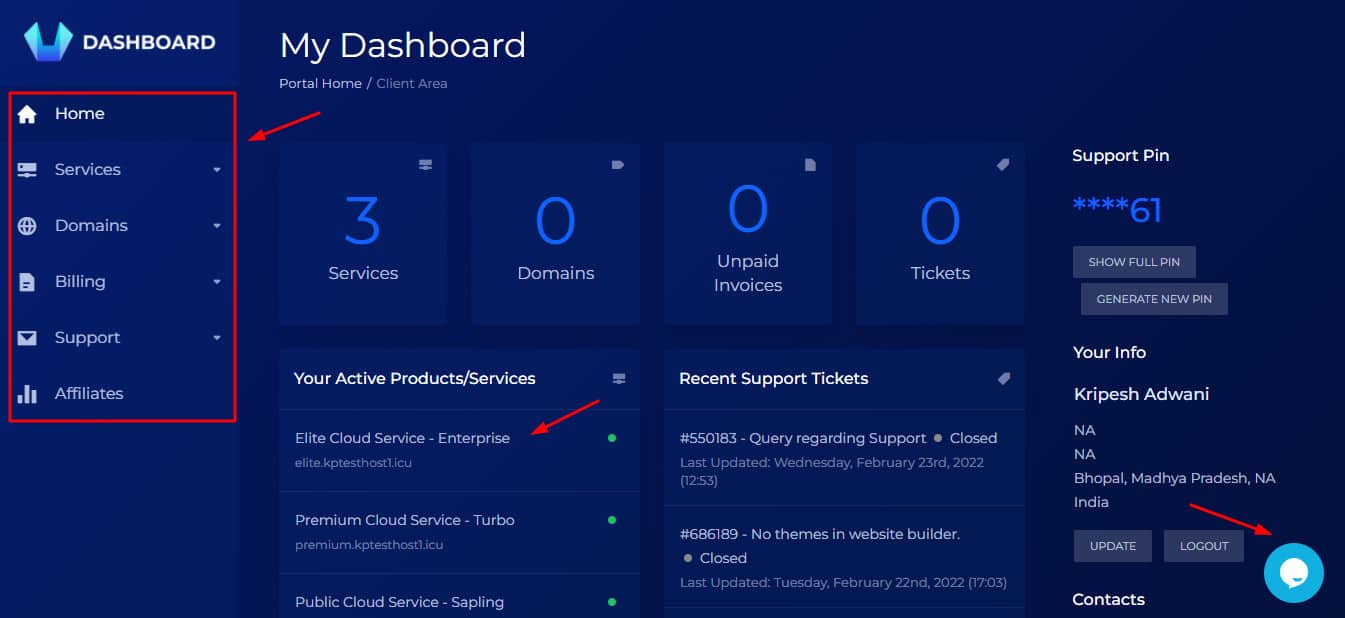
Task: Follow the Portal Home breadcrumb link
Action: click(320, 84)
